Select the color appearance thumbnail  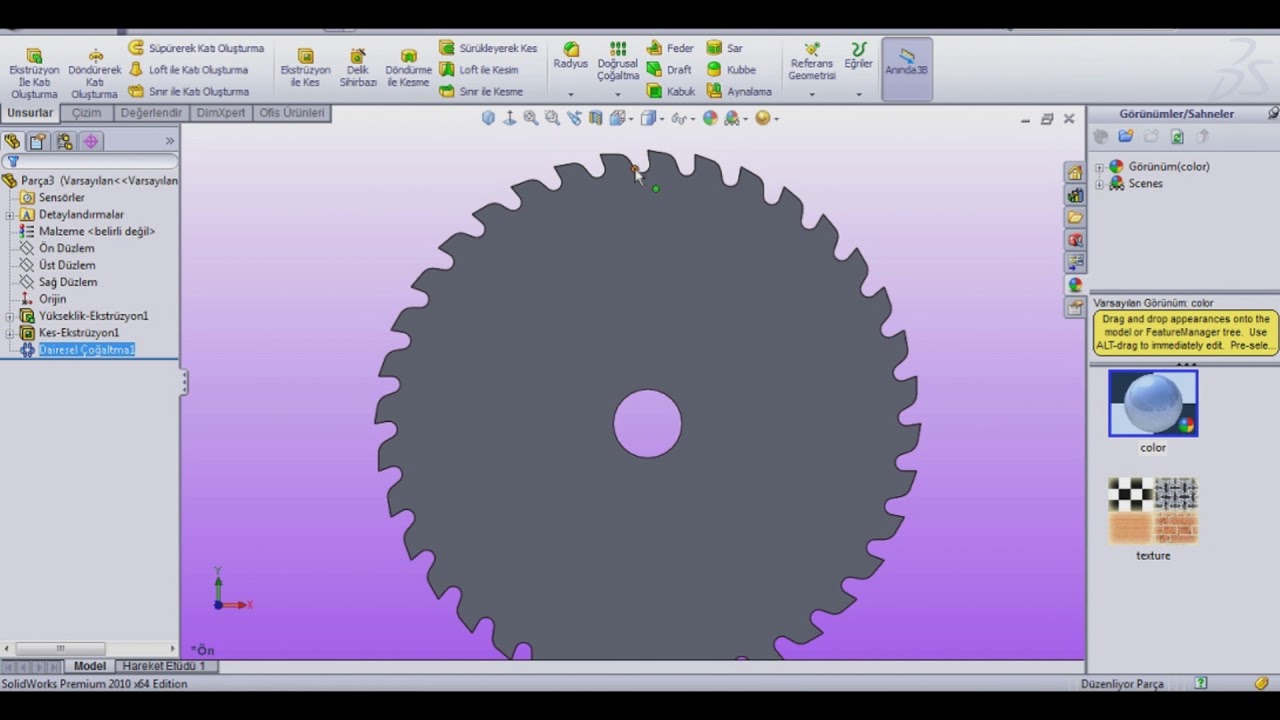tap(1153, 404)
